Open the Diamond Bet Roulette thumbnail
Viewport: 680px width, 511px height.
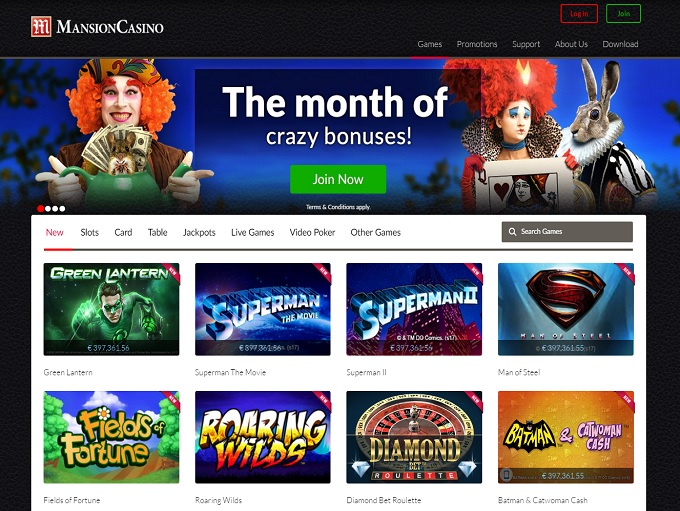(x=414, y=437)
